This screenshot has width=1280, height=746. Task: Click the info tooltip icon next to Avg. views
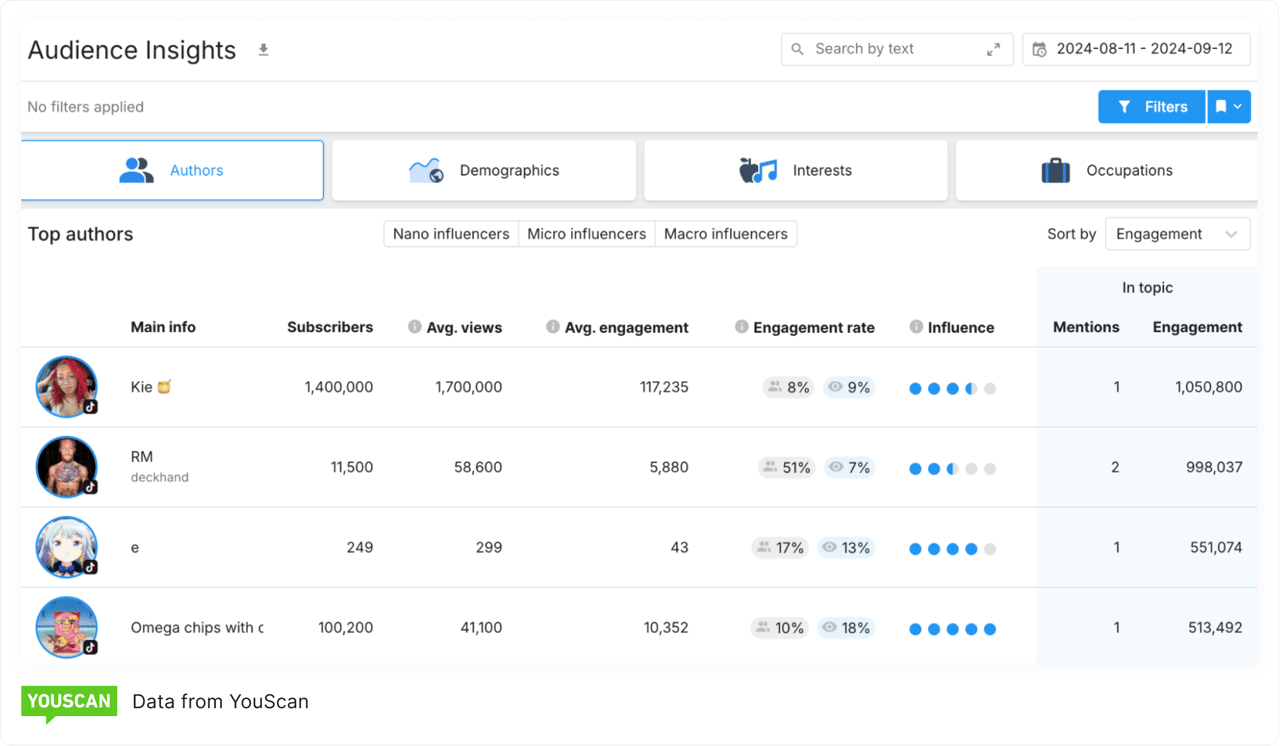tap(413, 327)
